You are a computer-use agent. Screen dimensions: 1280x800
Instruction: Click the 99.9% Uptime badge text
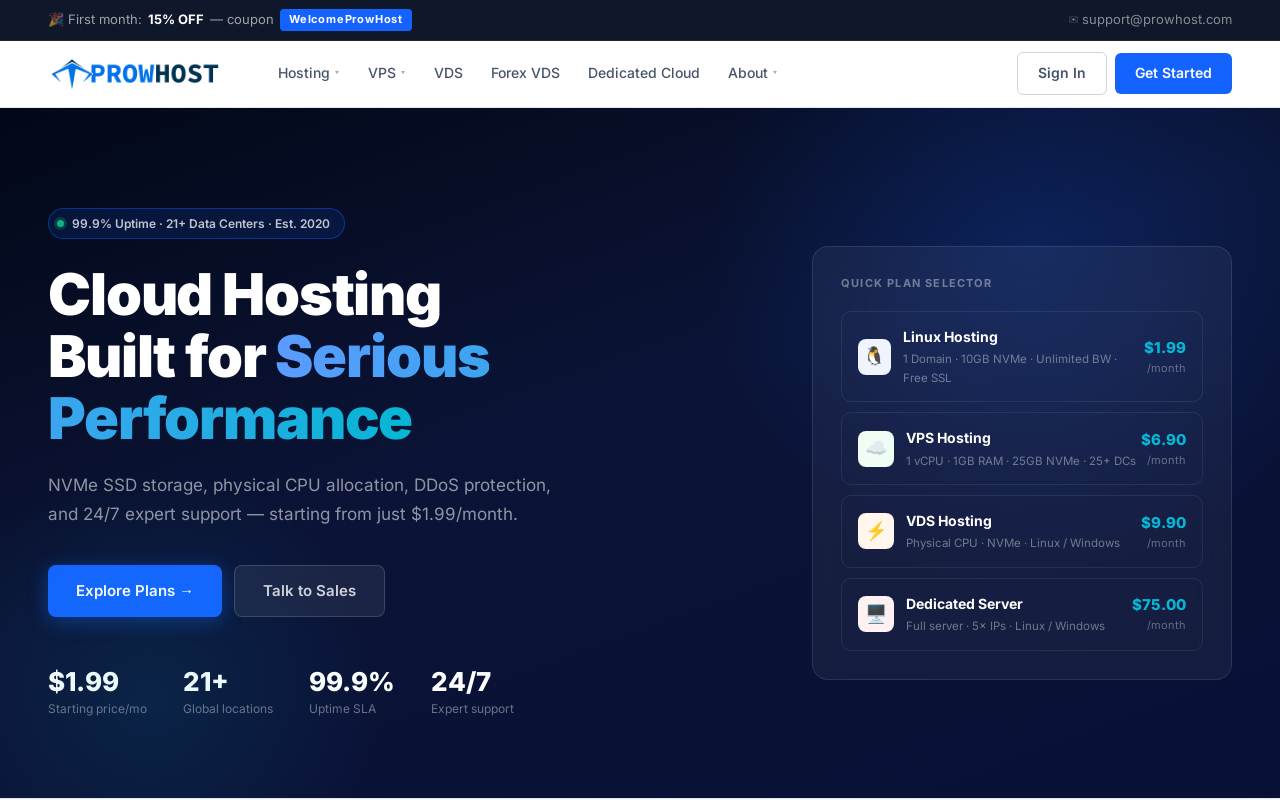click(x=201, y=224)
